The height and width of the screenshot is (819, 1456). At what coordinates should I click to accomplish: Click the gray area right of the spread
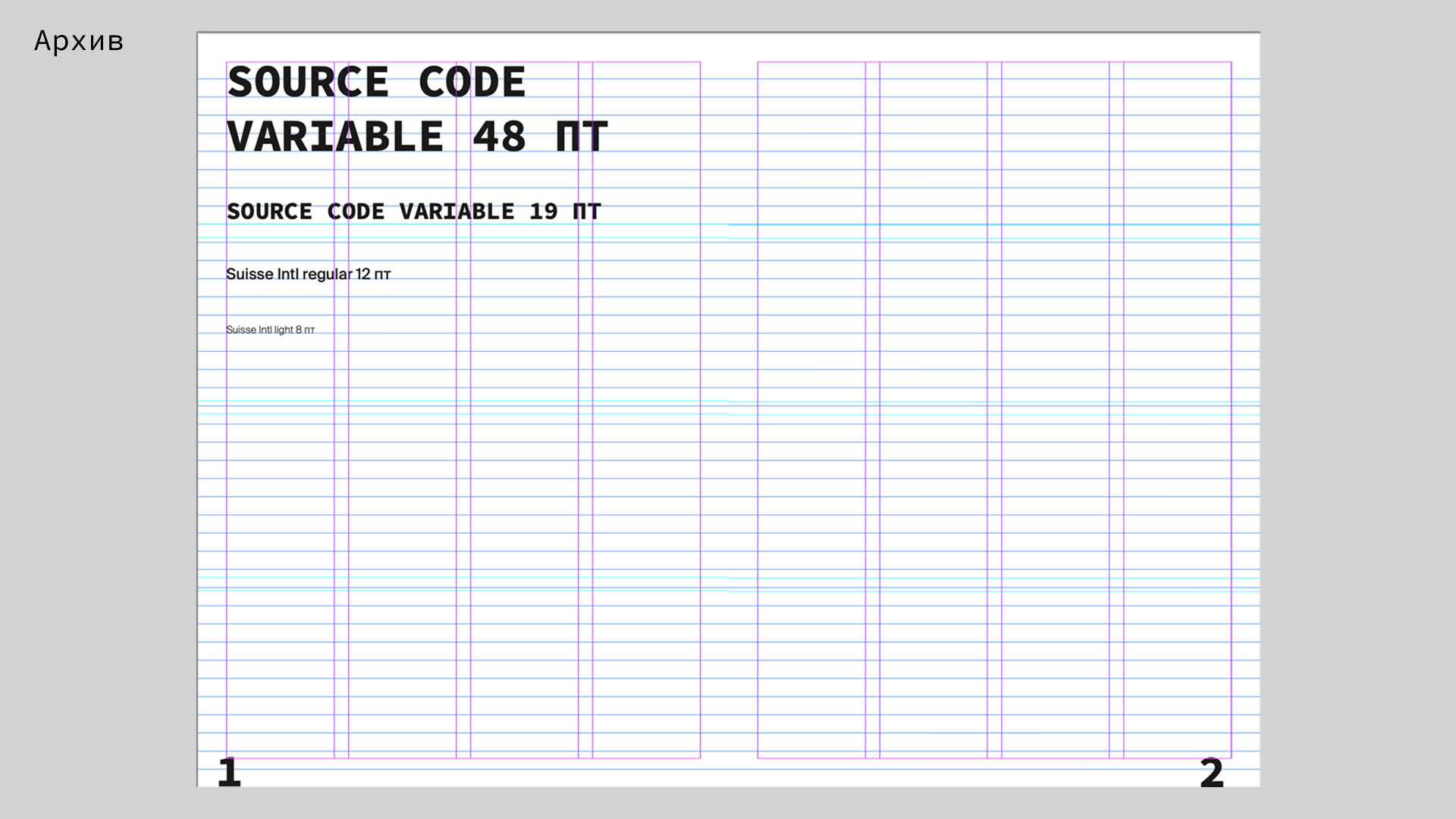[1357, 409]
